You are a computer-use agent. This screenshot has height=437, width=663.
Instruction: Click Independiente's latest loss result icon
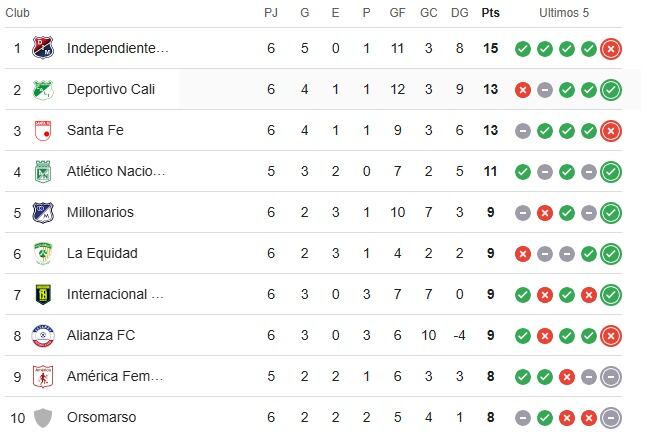[611, 48]
